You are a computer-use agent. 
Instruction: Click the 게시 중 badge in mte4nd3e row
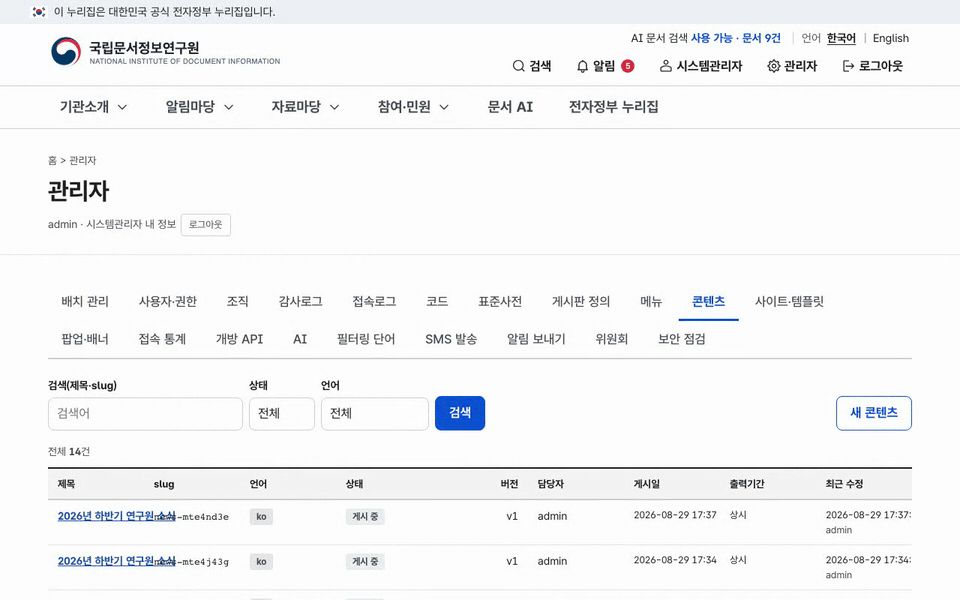pos(365,517)
